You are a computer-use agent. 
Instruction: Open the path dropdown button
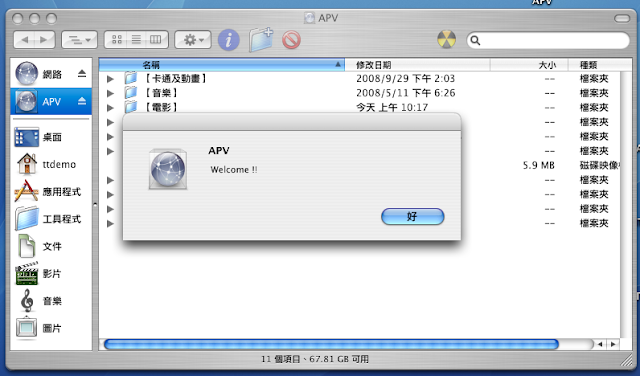pyautogui.click(x=79, y=40)
